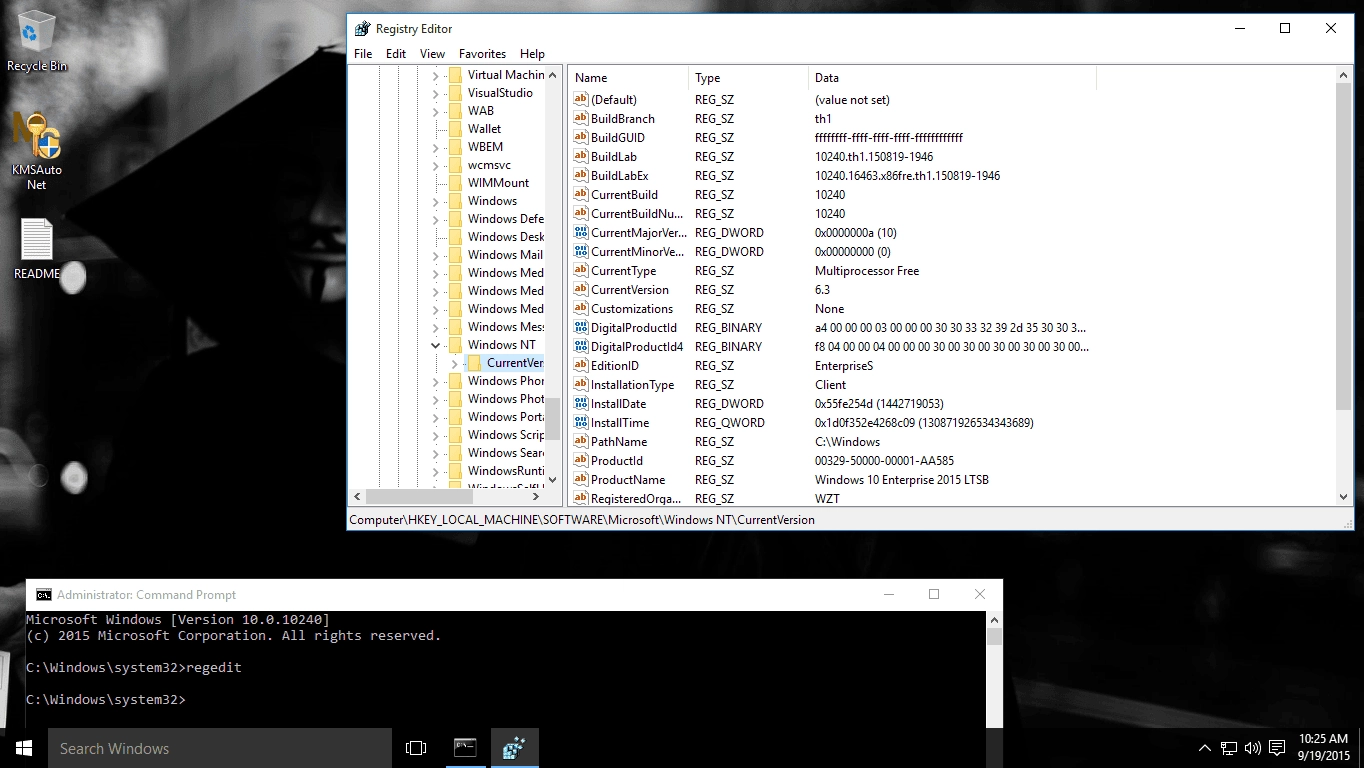
Task: Select the CurrentMajorVersionNumber DWORD icon
Action: [x=581, y=232]
